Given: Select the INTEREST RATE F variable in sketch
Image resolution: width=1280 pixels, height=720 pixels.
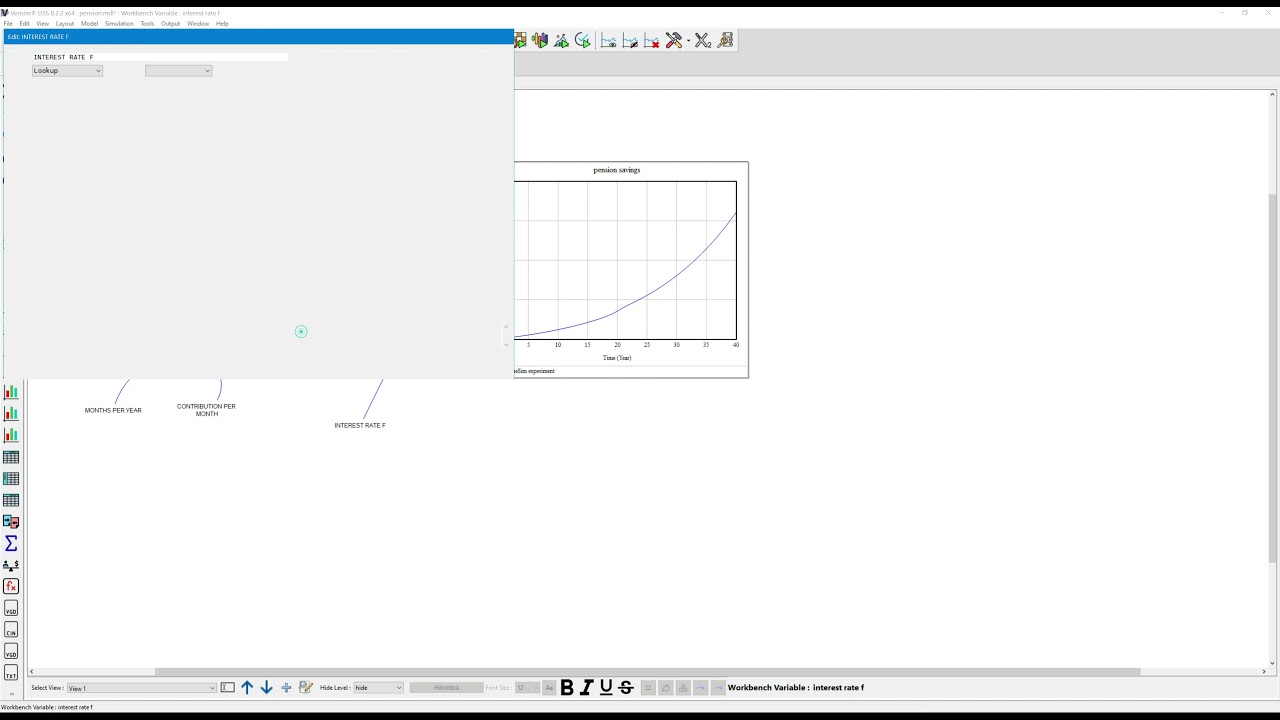Looking at the screenshot, I should [360, 425].
